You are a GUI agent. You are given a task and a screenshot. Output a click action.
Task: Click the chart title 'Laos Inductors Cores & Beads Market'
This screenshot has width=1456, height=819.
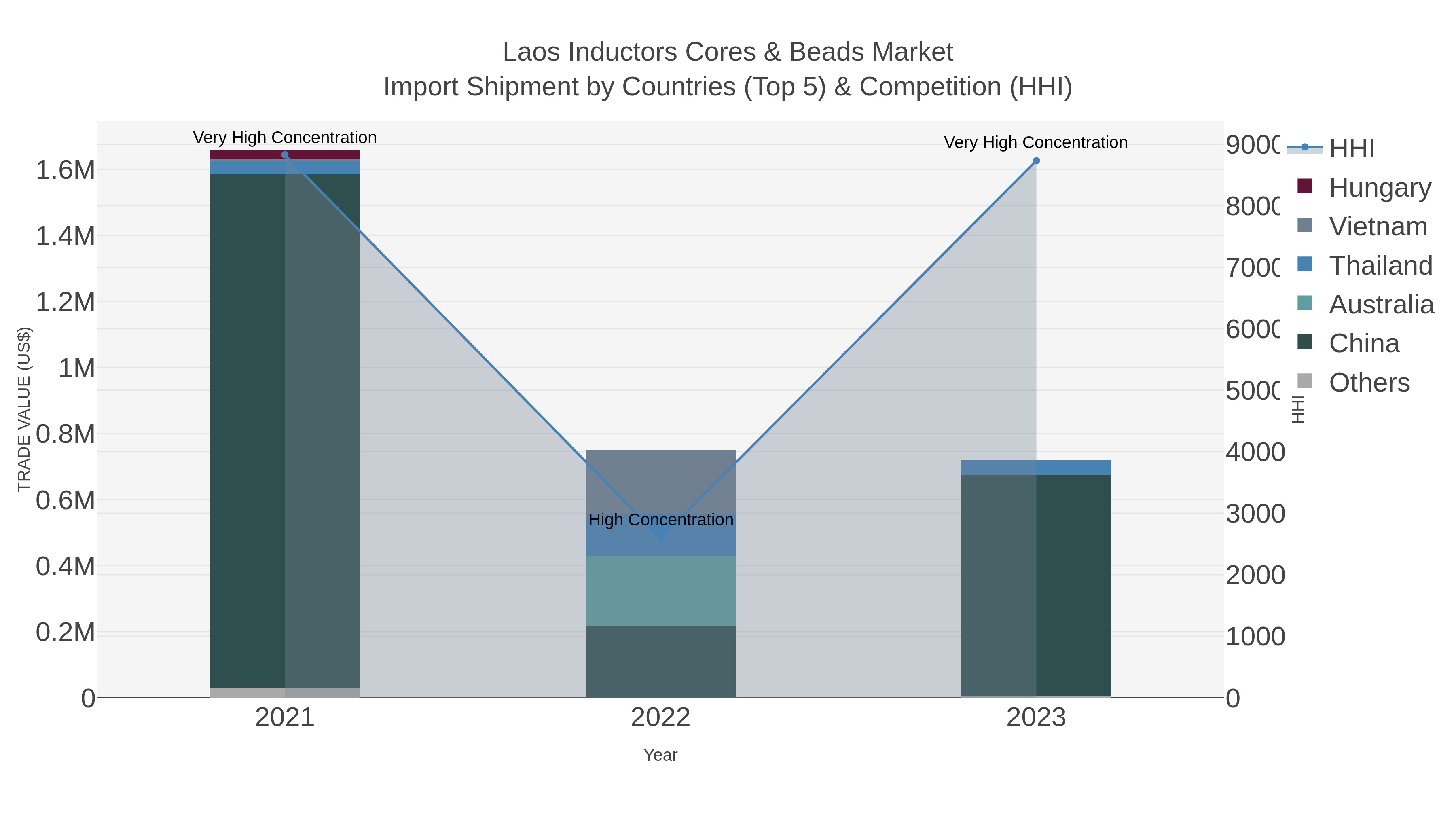(x=728, y=52)
